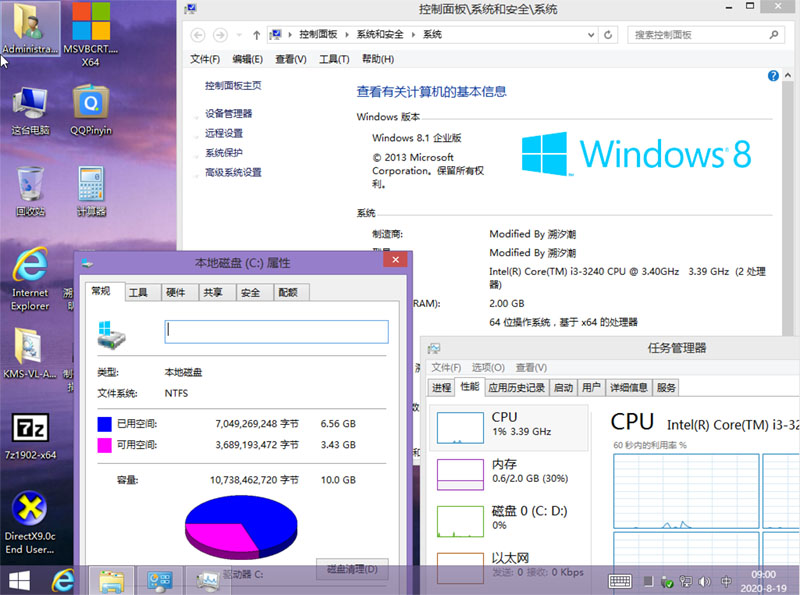This screenshot has width=800, height=595.
Task: Click the 磁盘清理(D) button
Action: [x=352, y=569]
